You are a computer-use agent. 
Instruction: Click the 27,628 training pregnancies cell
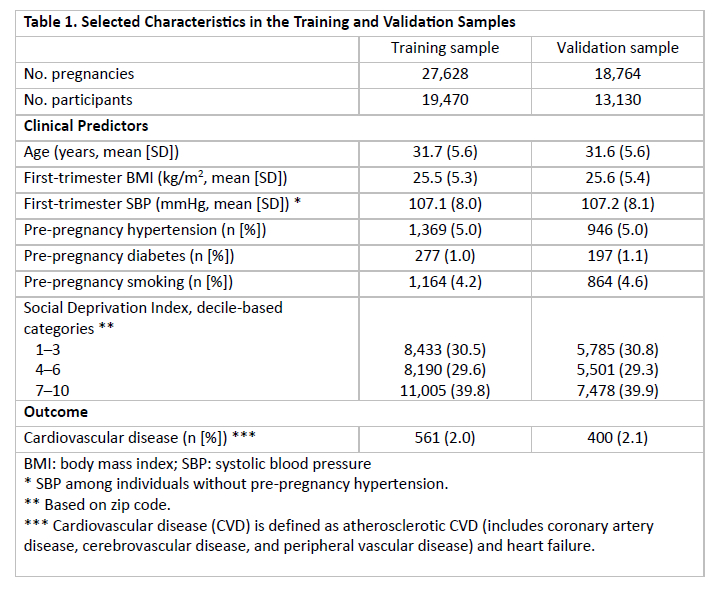click(x=444, y=73)
